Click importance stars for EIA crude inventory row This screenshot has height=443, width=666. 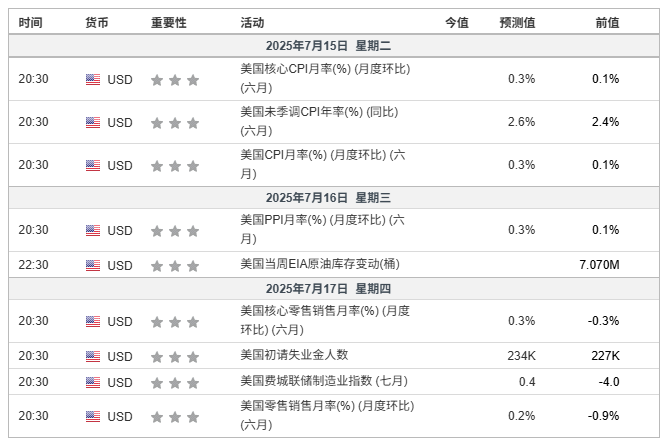[x=175, y=265]
